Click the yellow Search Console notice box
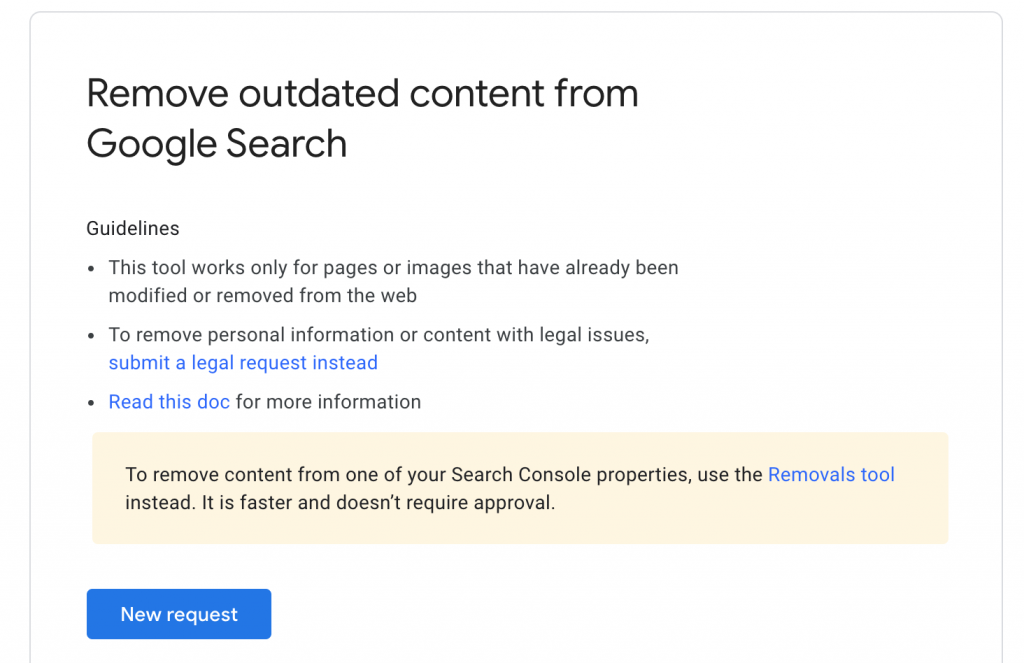The width and height of the screenshot is (1024, 663). click(520, 487)
